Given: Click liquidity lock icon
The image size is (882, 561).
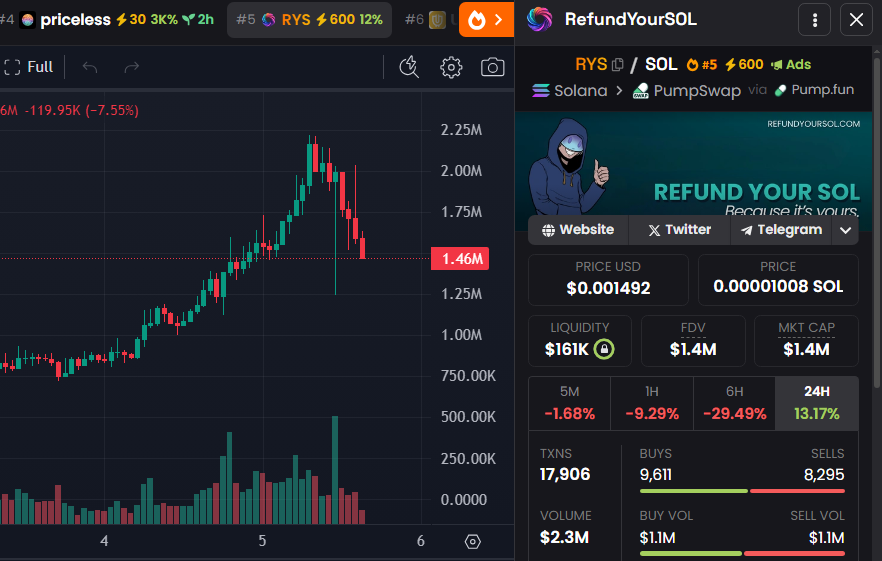Looking at the screenshot, I should pos(604,349).
